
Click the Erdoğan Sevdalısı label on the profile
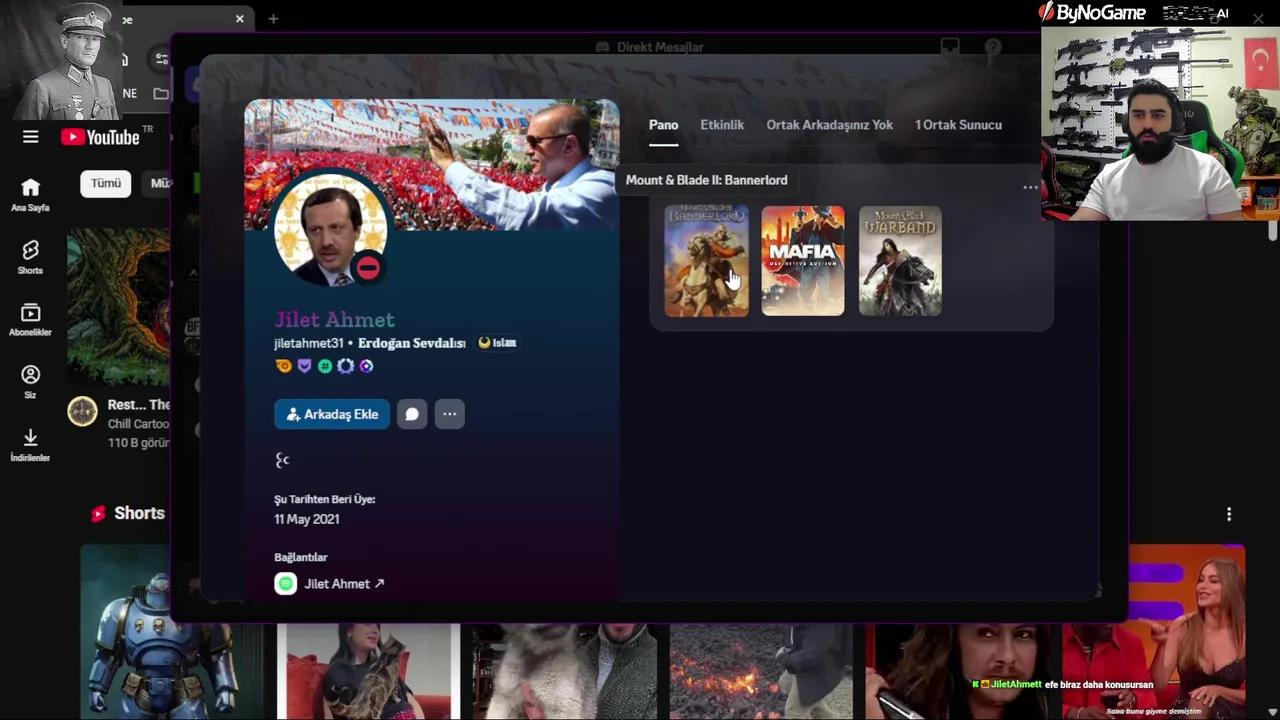click(x=411, y=343)
